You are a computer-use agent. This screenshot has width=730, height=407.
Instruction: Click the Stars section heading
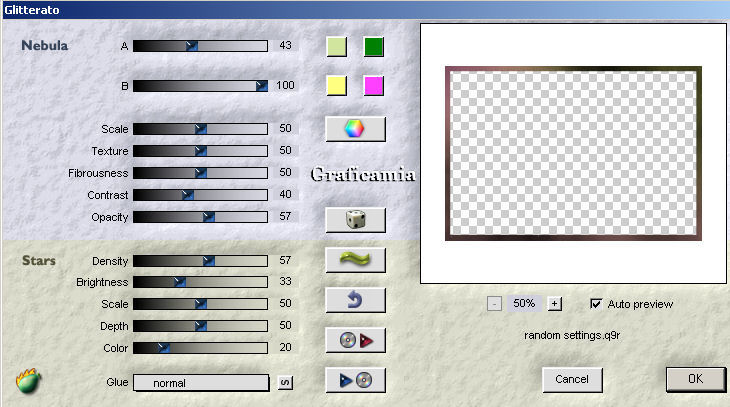39,260
